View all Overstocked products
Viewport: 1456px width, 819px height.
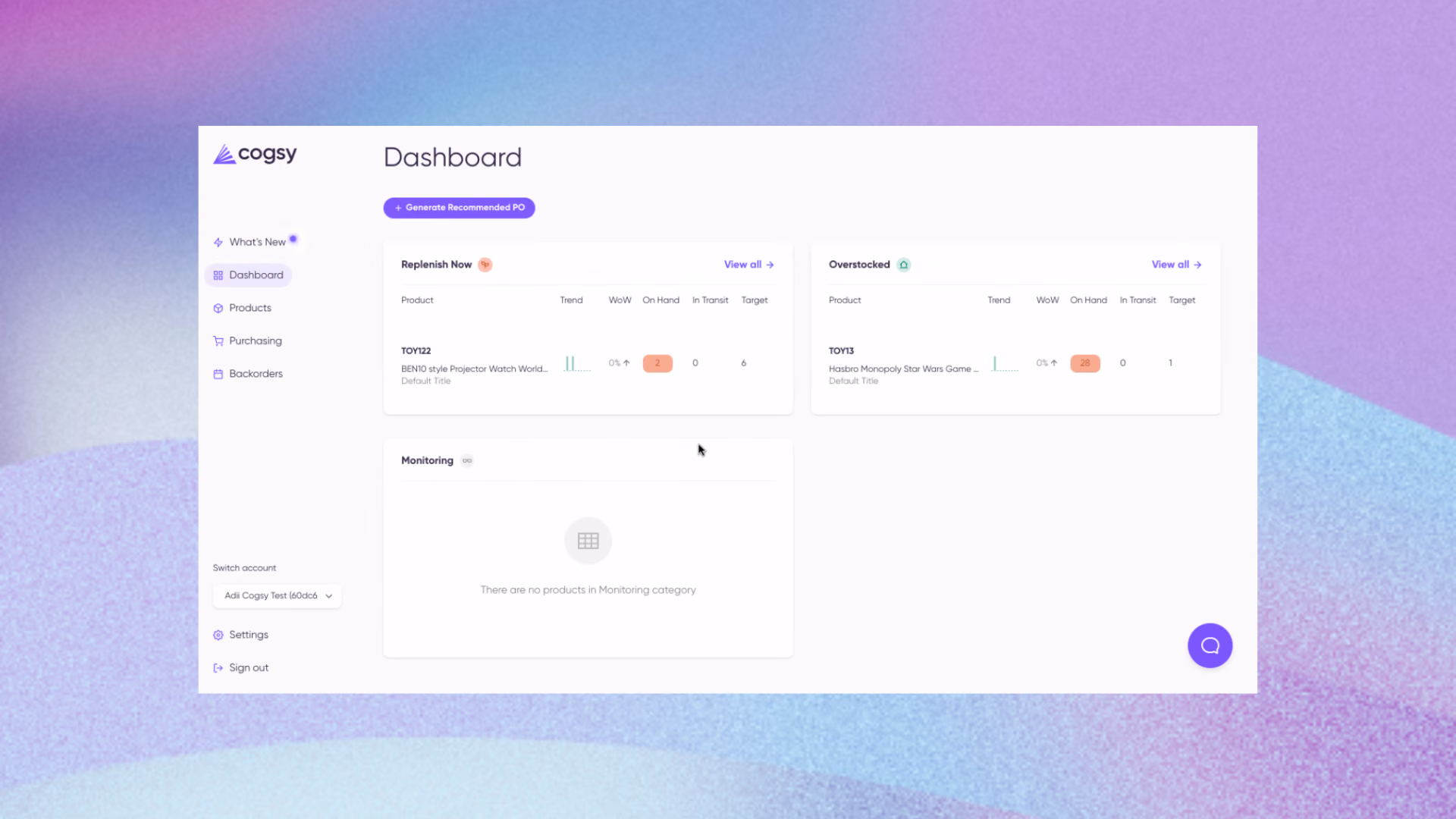(x=1176, y=265)
